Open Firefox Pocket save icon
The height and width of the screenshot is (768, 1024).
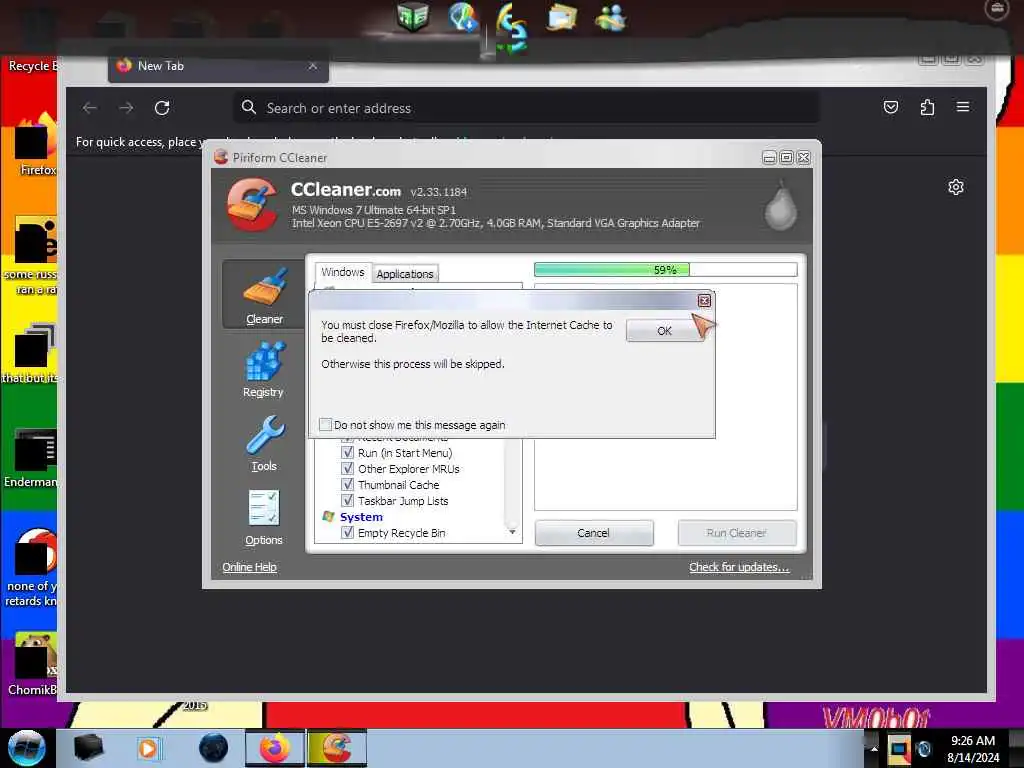click(891, 107)
